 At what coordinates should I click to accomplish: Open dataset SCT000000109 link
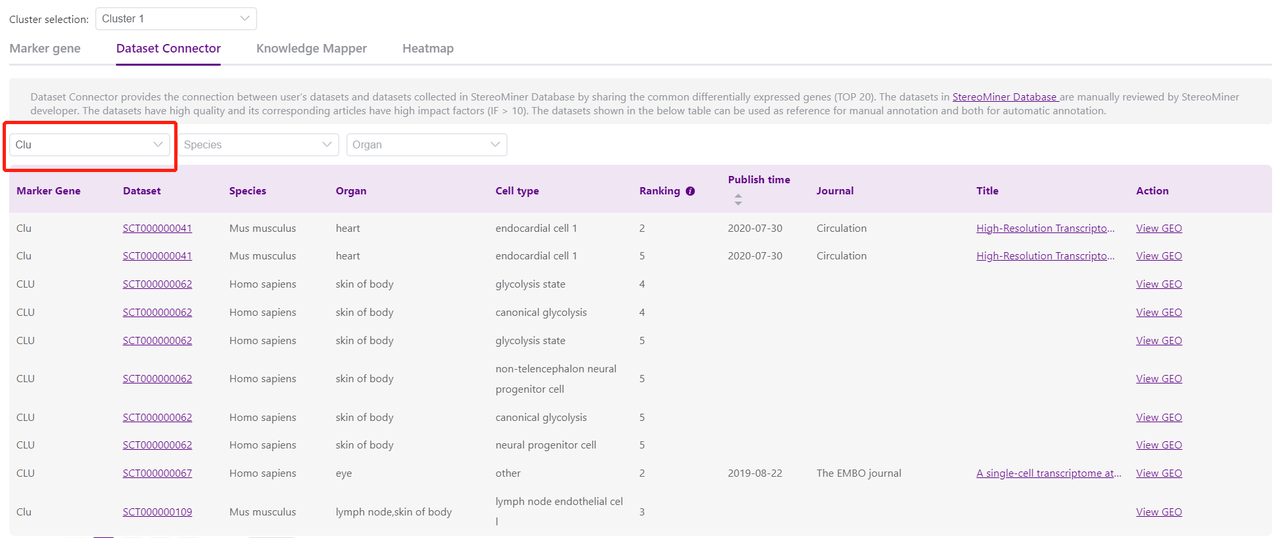point(157,512)
